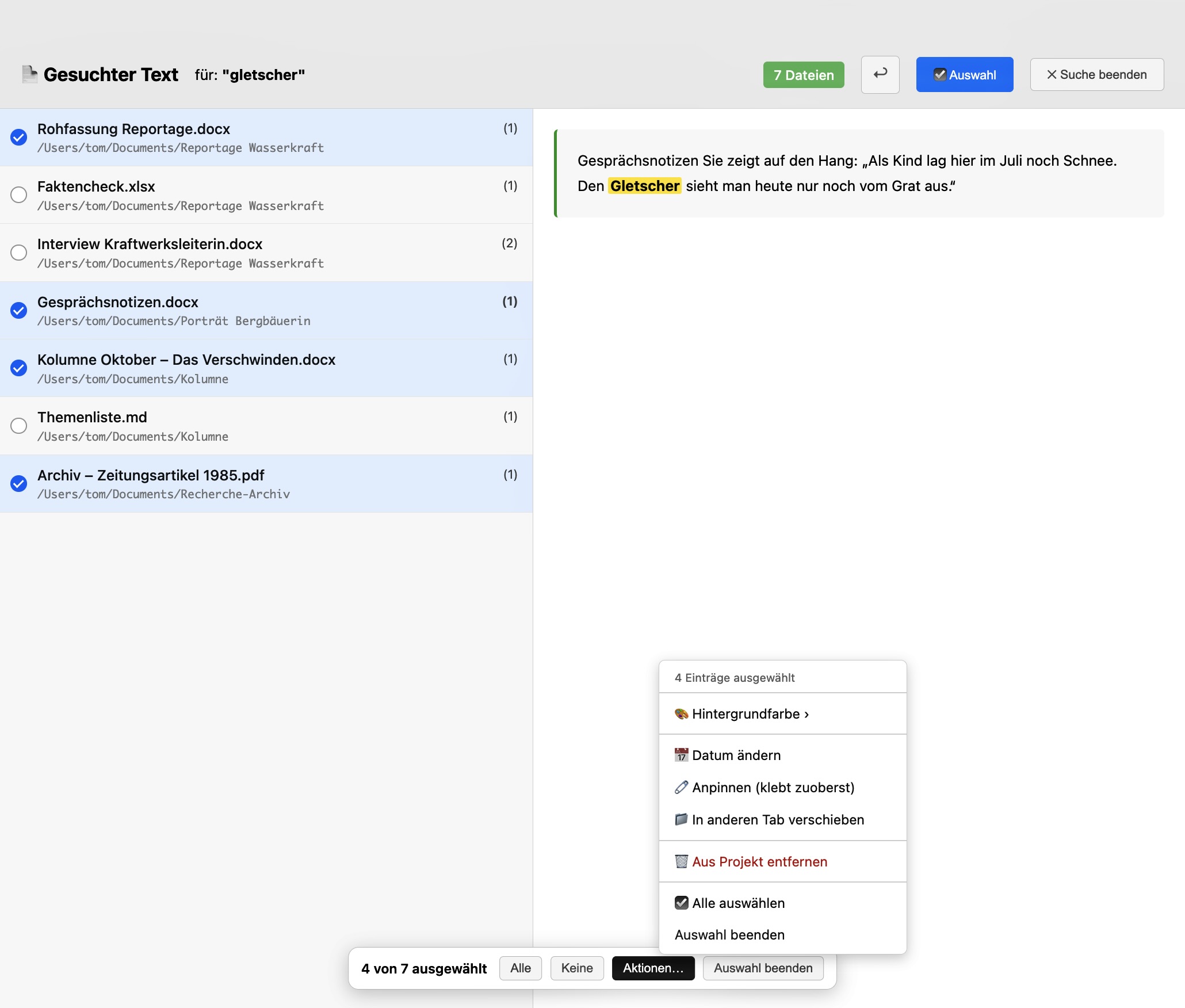This screenshot has height=1008, width=1185.
Task: Toggle the blue Auswahl mode button
Action: pos(965,75)
